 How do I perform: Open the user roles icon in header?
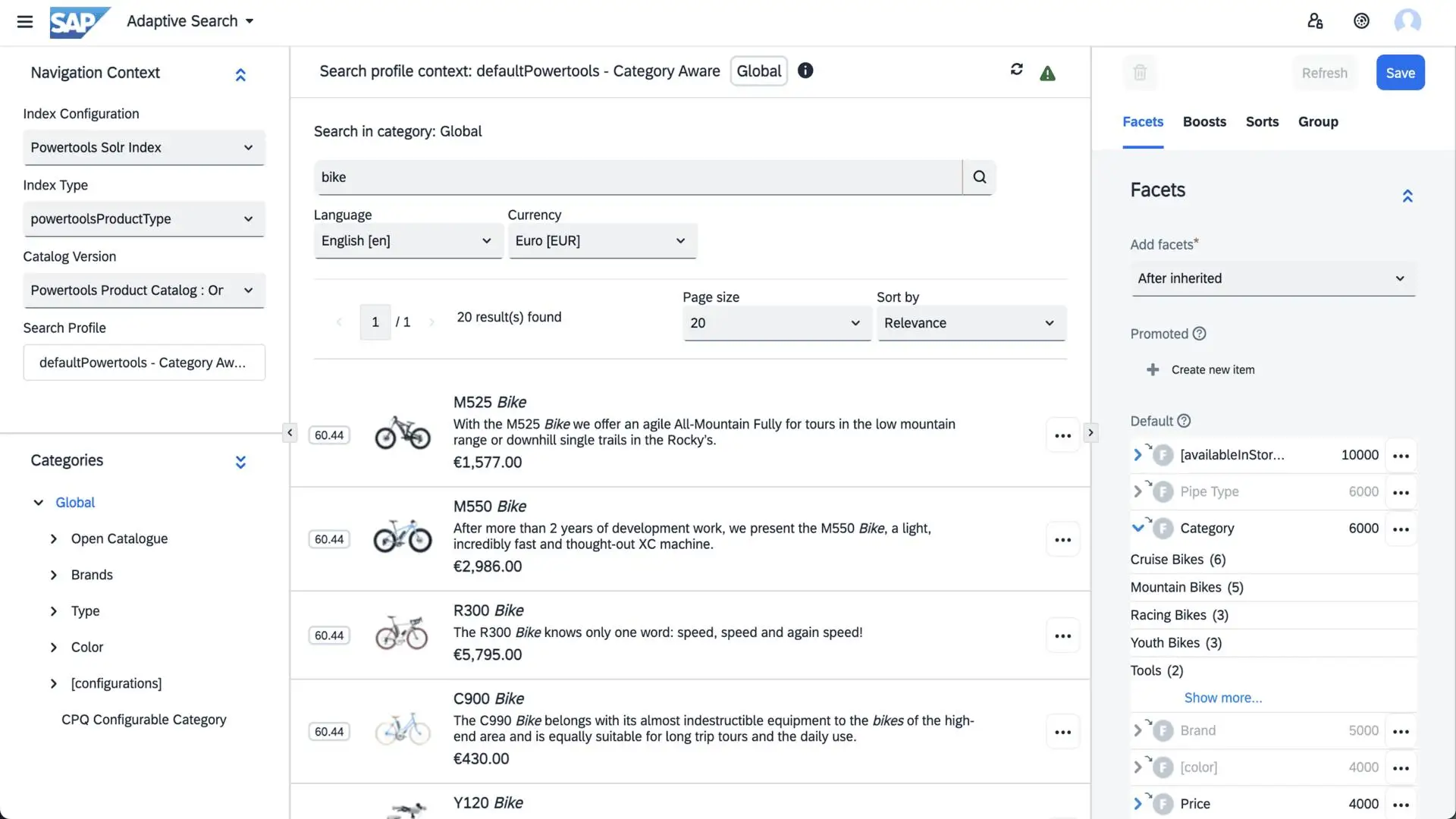click(1315, 21)
